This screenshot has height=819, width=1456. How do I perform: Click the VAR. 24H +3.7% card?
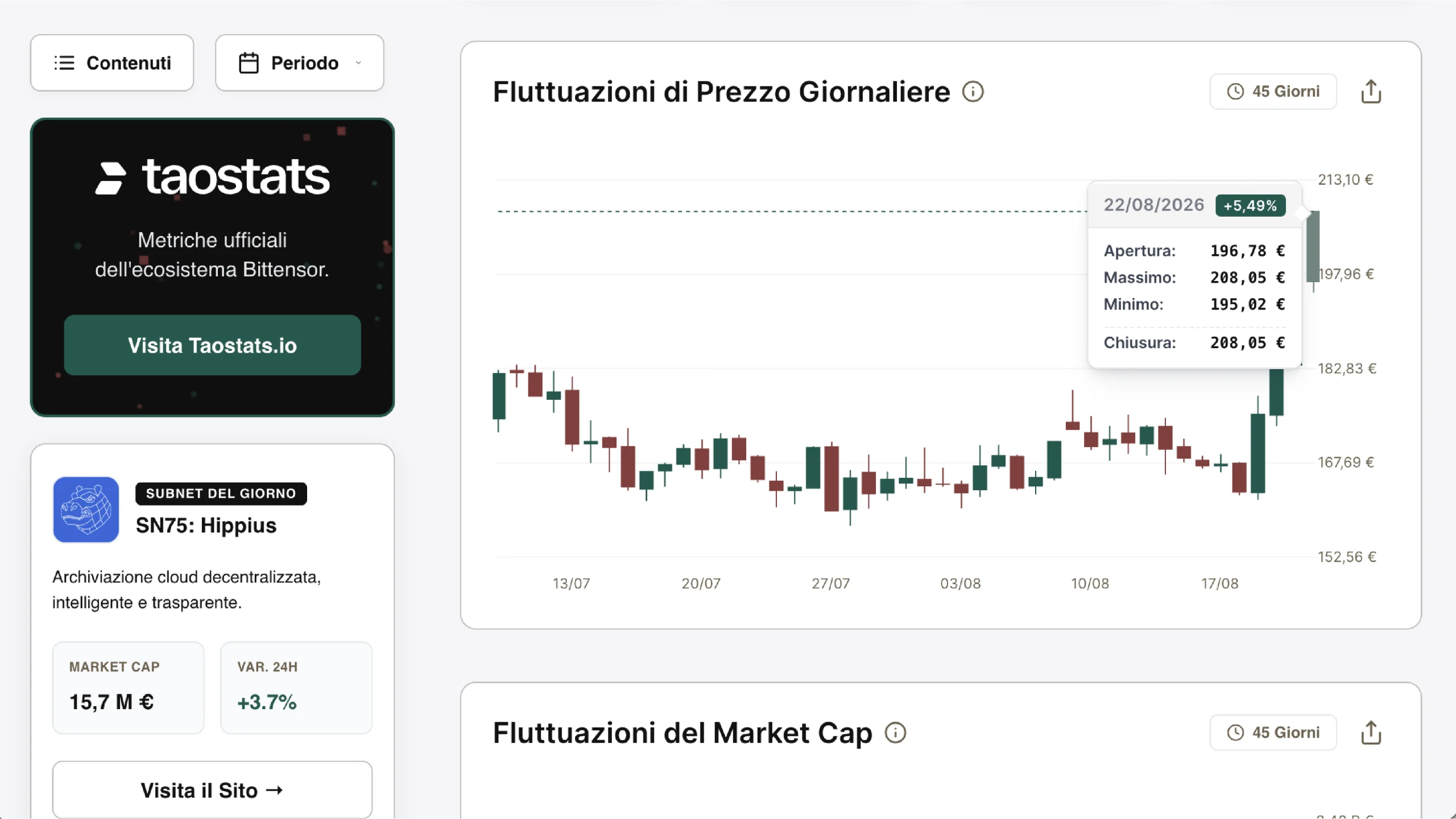click(296, 688)
